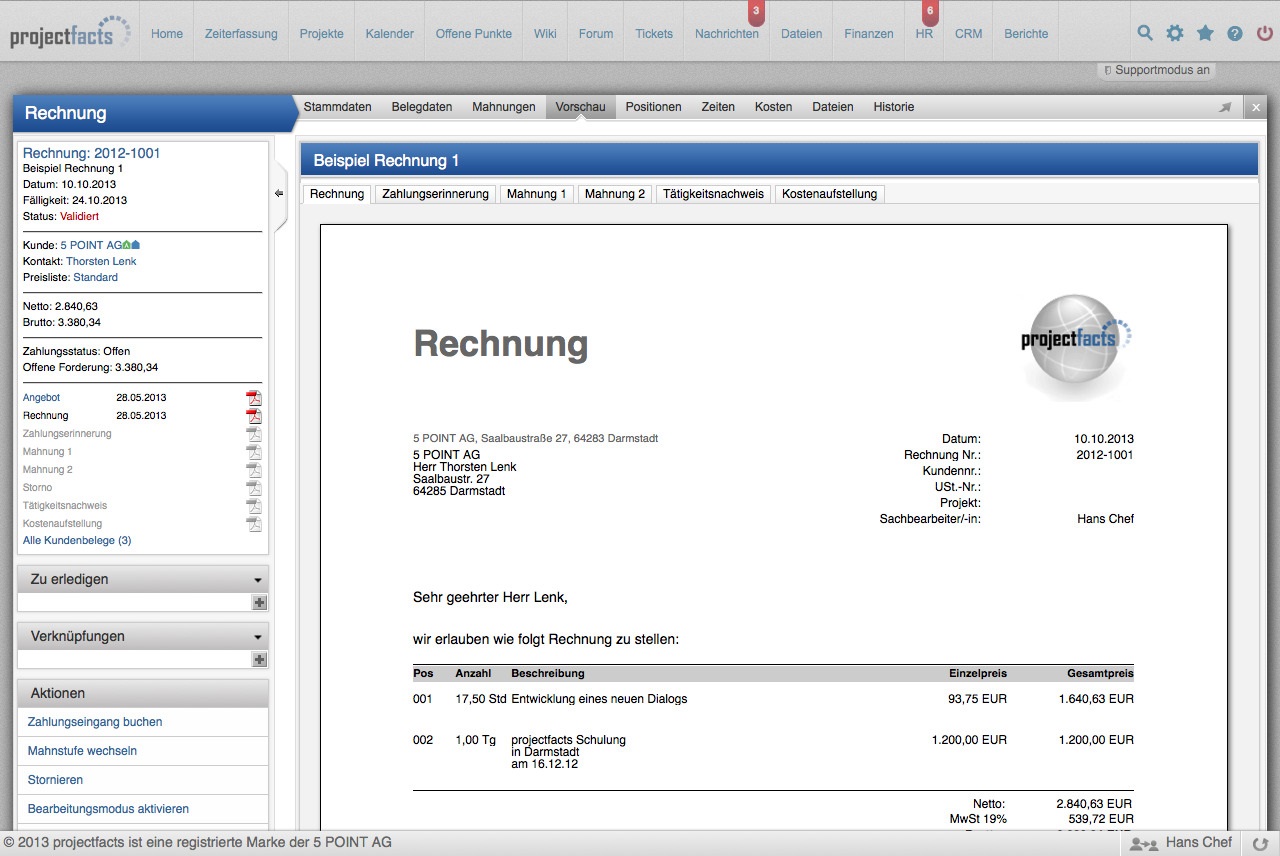Open the search magnifier icon

coord(1145,33)
